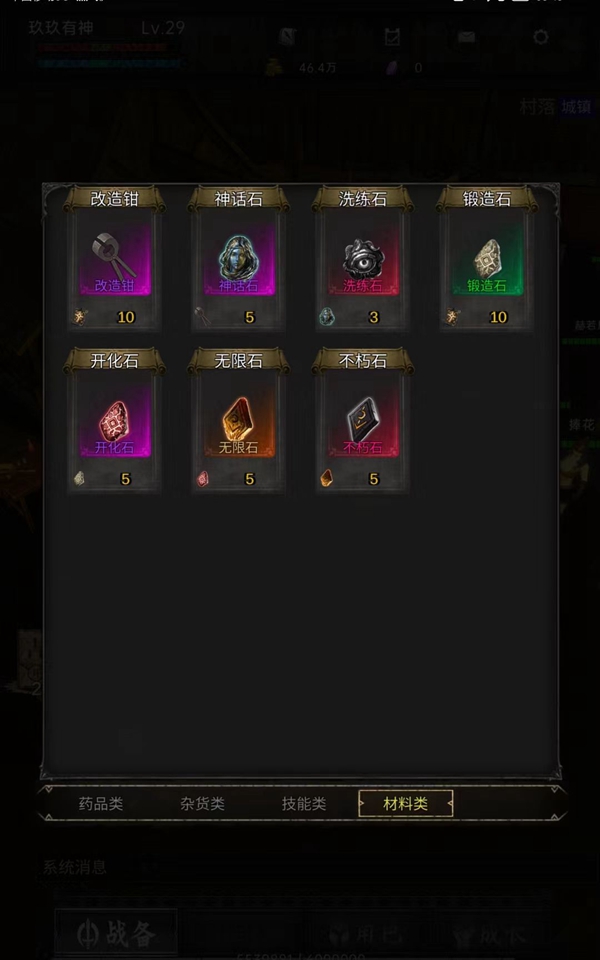Switch to the 杂货类 tab
This screenshot has height=960, width=600.
click(203, 803)
